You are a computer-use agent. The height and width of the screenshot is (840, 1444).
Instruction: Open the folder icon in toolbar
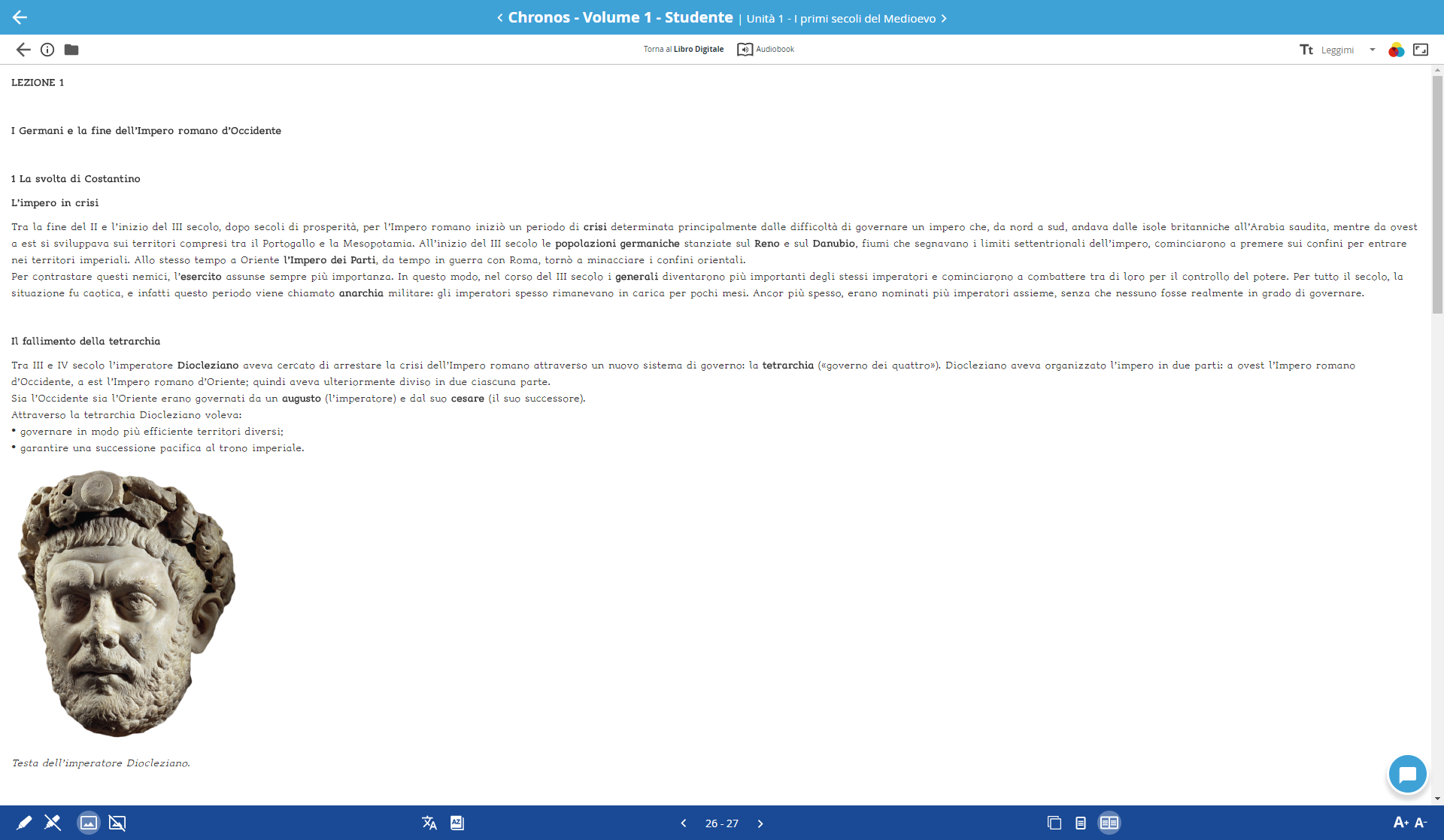point(71,50)
